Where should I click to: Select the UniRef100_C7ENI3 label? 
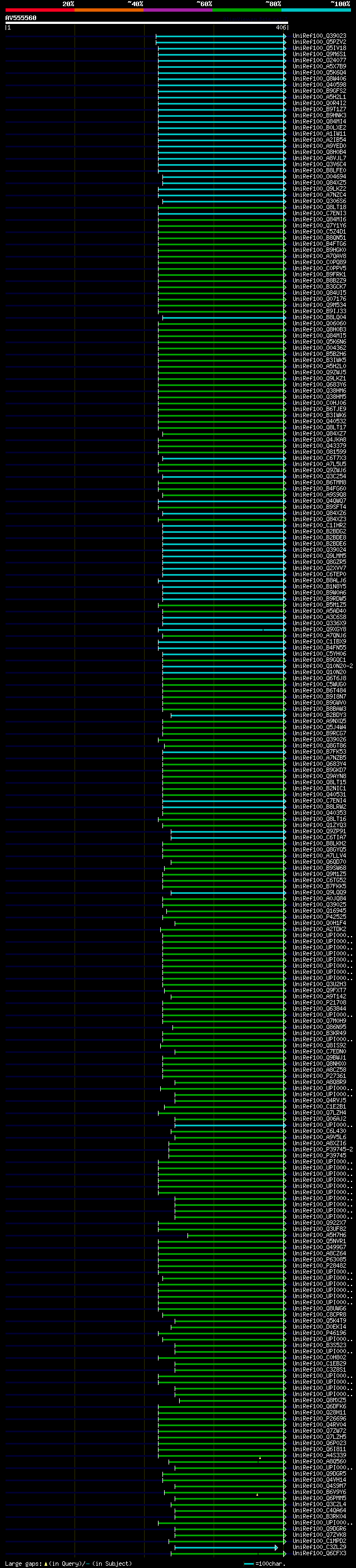[319, 213]
